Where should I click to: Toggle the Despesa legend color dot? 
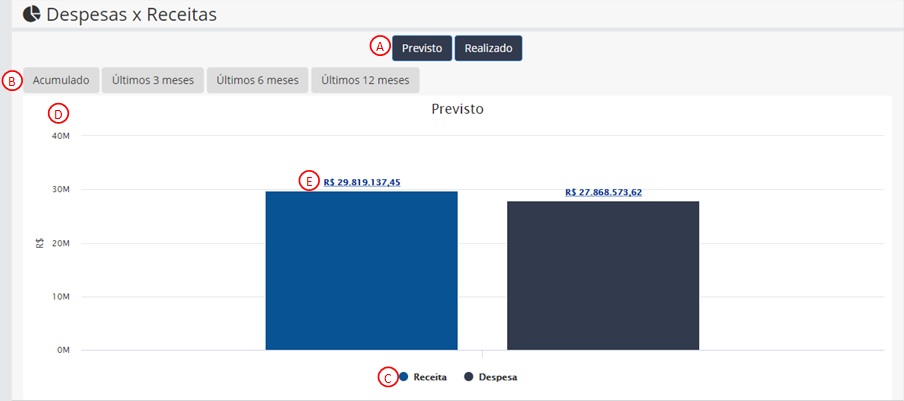coord(469,377)
